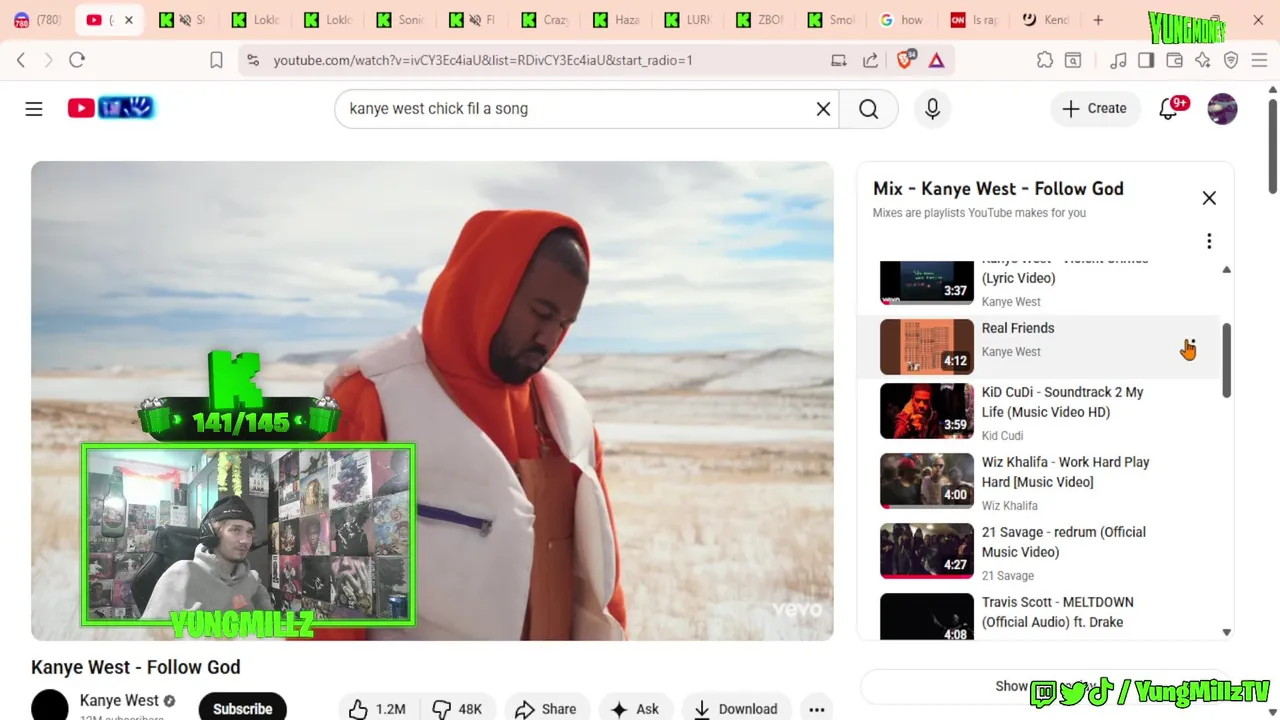
Task: Share this page from address bar
Action: (x=870, y=60)
